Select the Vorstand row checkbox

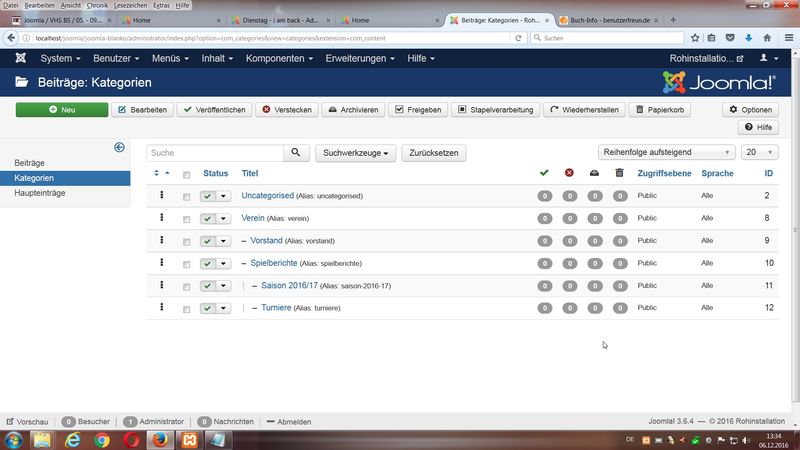click(x=187, y=242)
